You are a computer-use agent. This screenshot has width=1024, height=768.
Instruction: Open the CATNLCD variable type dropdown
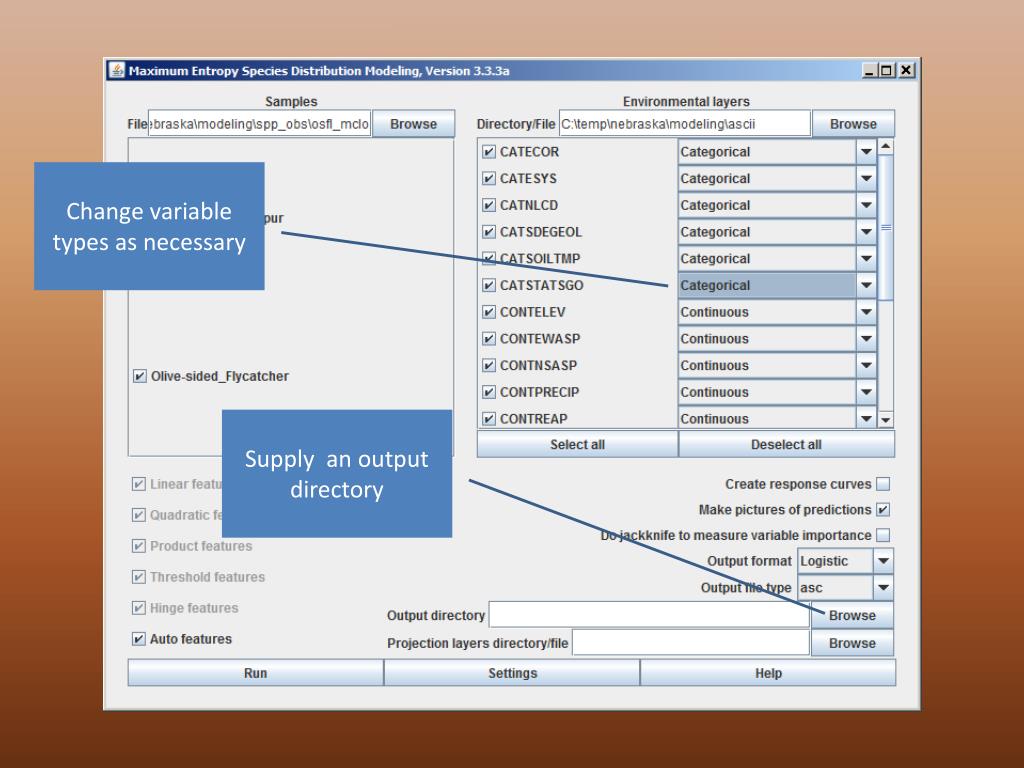click(866, 205)
